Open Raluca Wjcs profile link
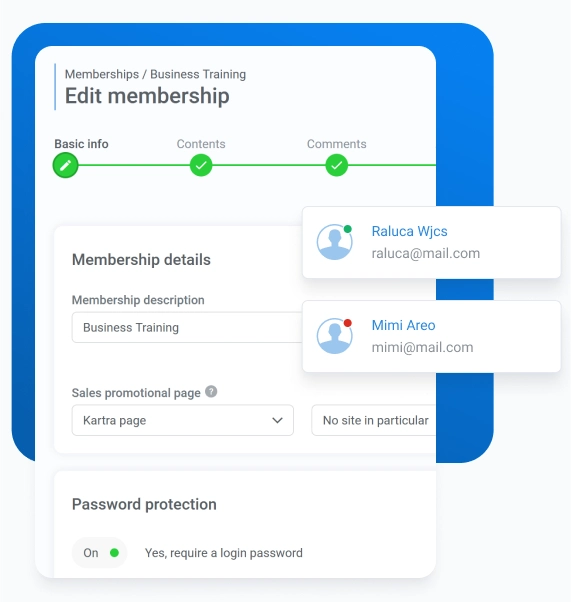 (x=409, y=231)
